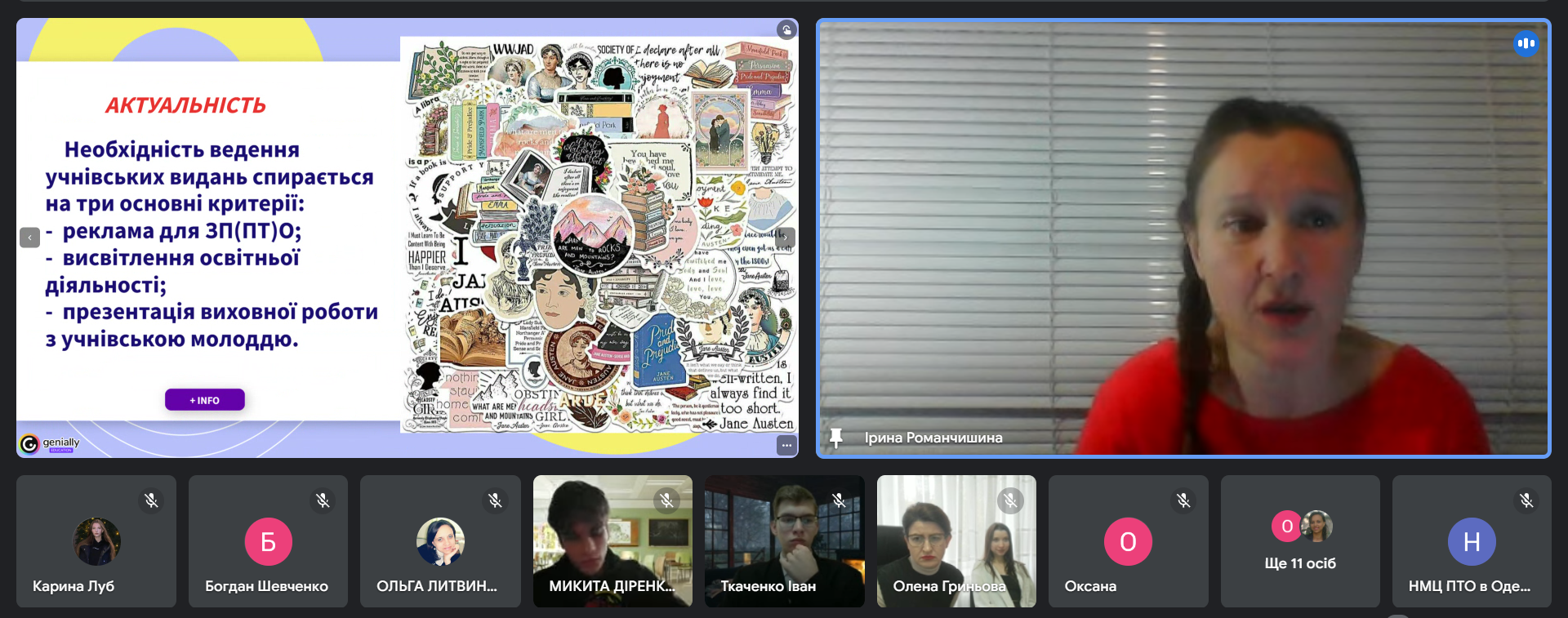Viewport: 1568px width, 618px height.
Task: Click the presentation tile's top-right corner icon
Action: coord(786,30)
